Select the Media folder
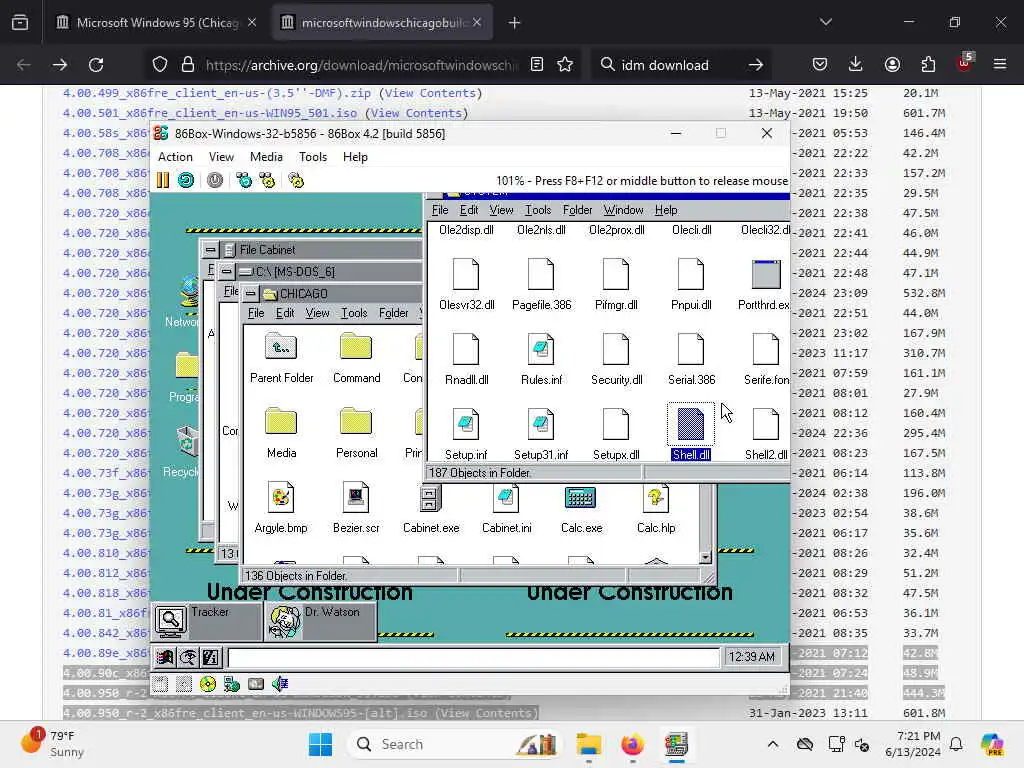 click(281, 421)
